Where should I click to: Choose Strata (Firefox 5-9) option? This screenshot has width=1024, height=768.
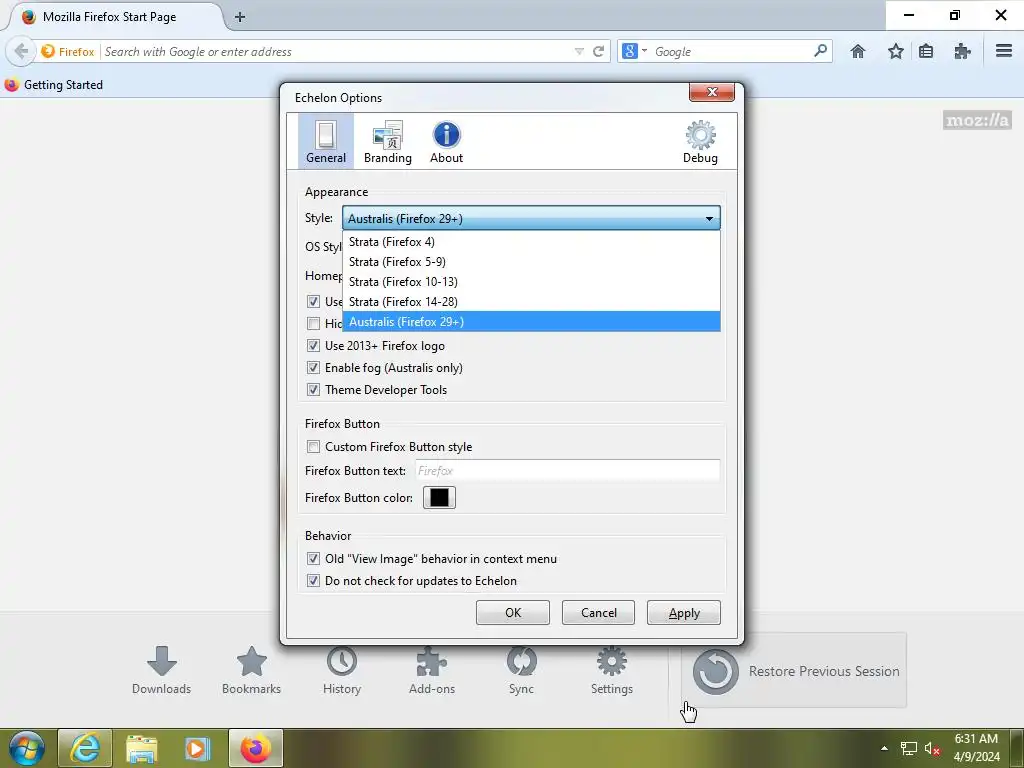[x=531, y=262]
